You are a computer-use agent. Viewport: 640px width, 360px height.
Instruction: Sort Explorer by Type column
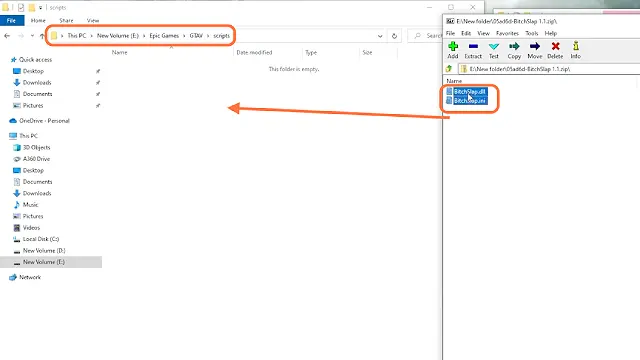(x=311, y=53)
